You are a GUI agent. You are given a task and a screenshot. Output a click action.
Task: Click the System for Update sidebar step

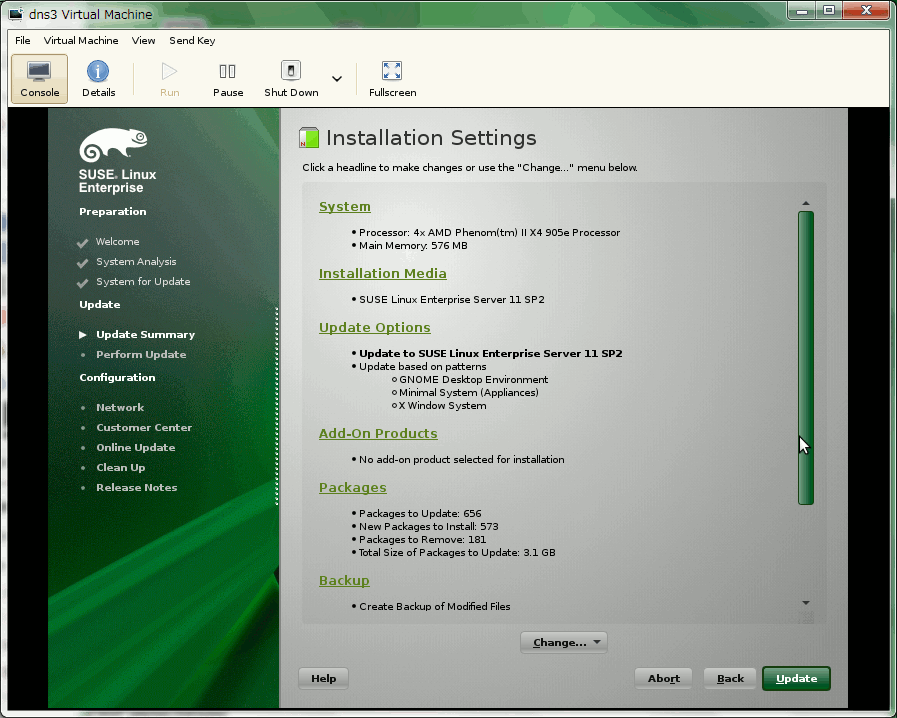[x=143, y=281]
